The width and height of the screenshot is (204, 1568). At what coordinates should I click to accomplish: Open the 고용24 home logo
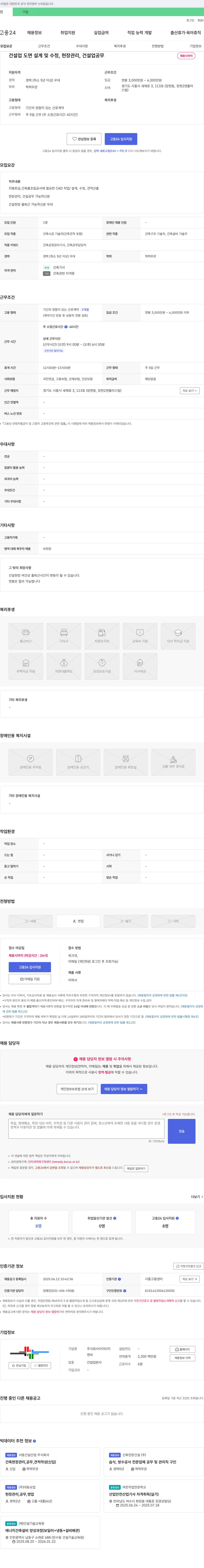pos(8,33)
